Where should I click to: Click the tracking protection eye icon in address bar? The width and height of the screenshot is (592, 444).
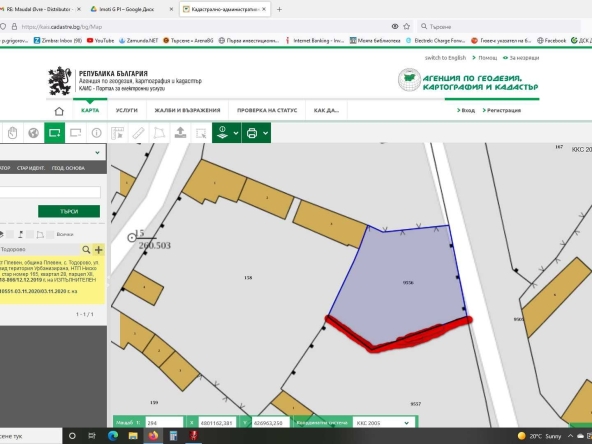tap(395, 26)
